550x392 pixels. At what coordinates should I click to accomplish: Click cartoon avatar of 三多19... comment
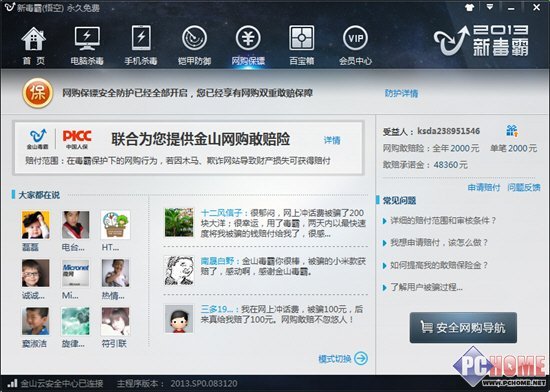coord(179,318)
